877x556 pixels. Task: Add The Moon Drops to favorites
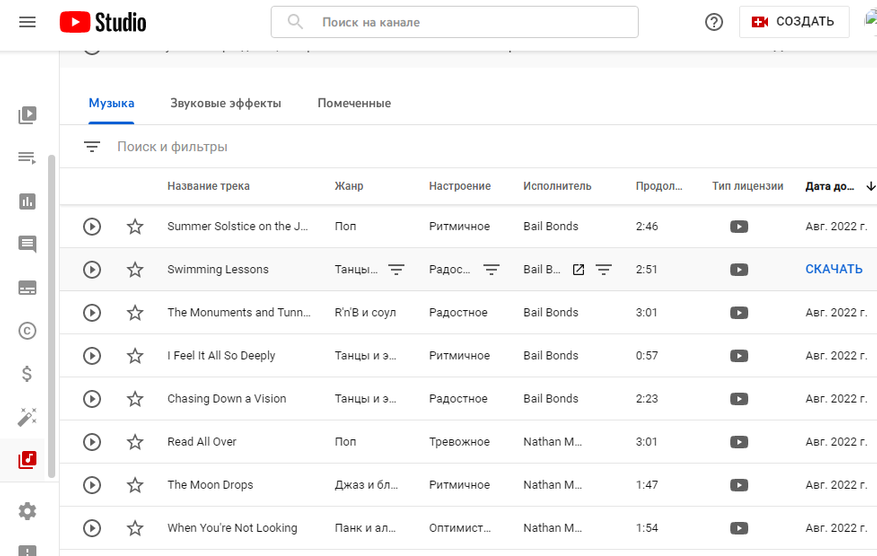coord(135,485)
